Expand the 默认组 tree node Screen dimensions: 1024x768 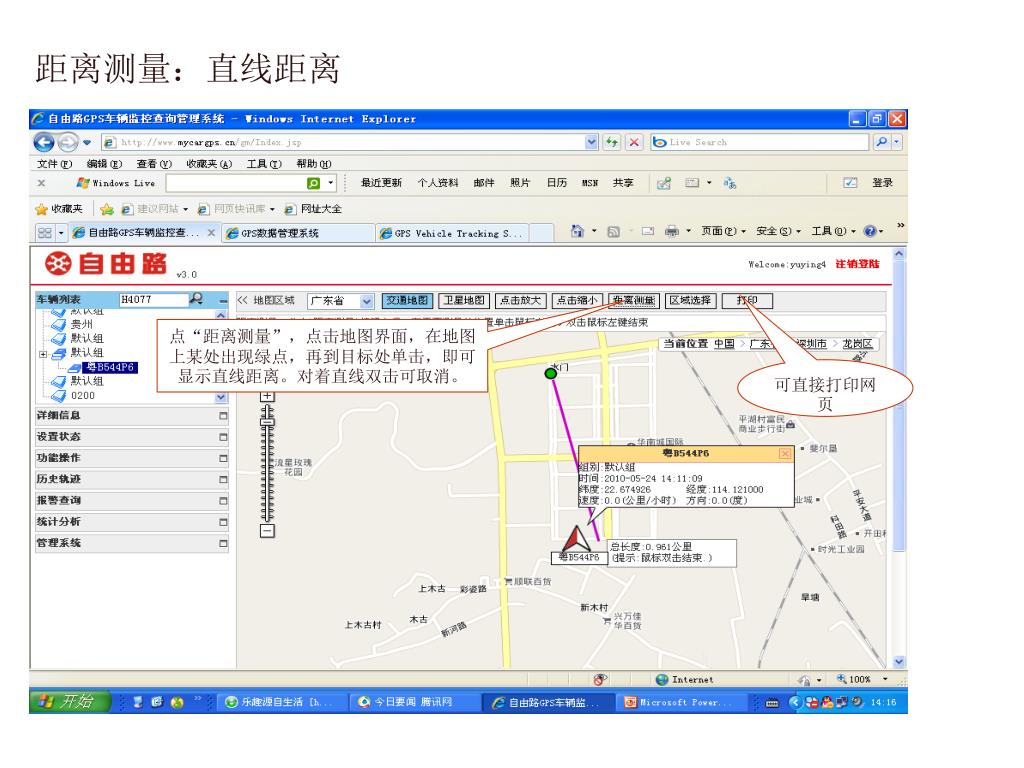[43, 353]
